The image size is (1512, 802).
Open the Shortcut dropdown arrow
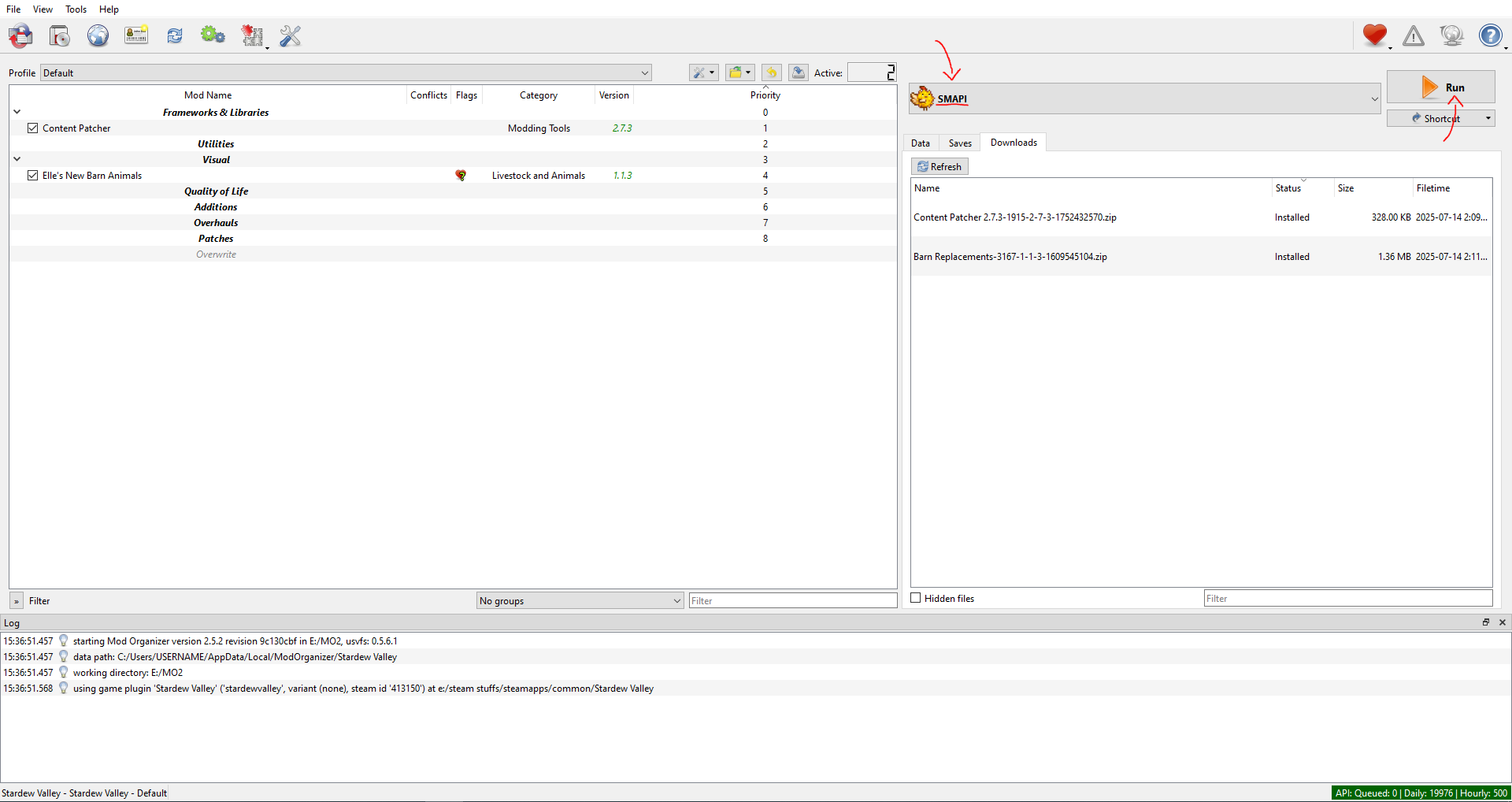[1488, 118]
